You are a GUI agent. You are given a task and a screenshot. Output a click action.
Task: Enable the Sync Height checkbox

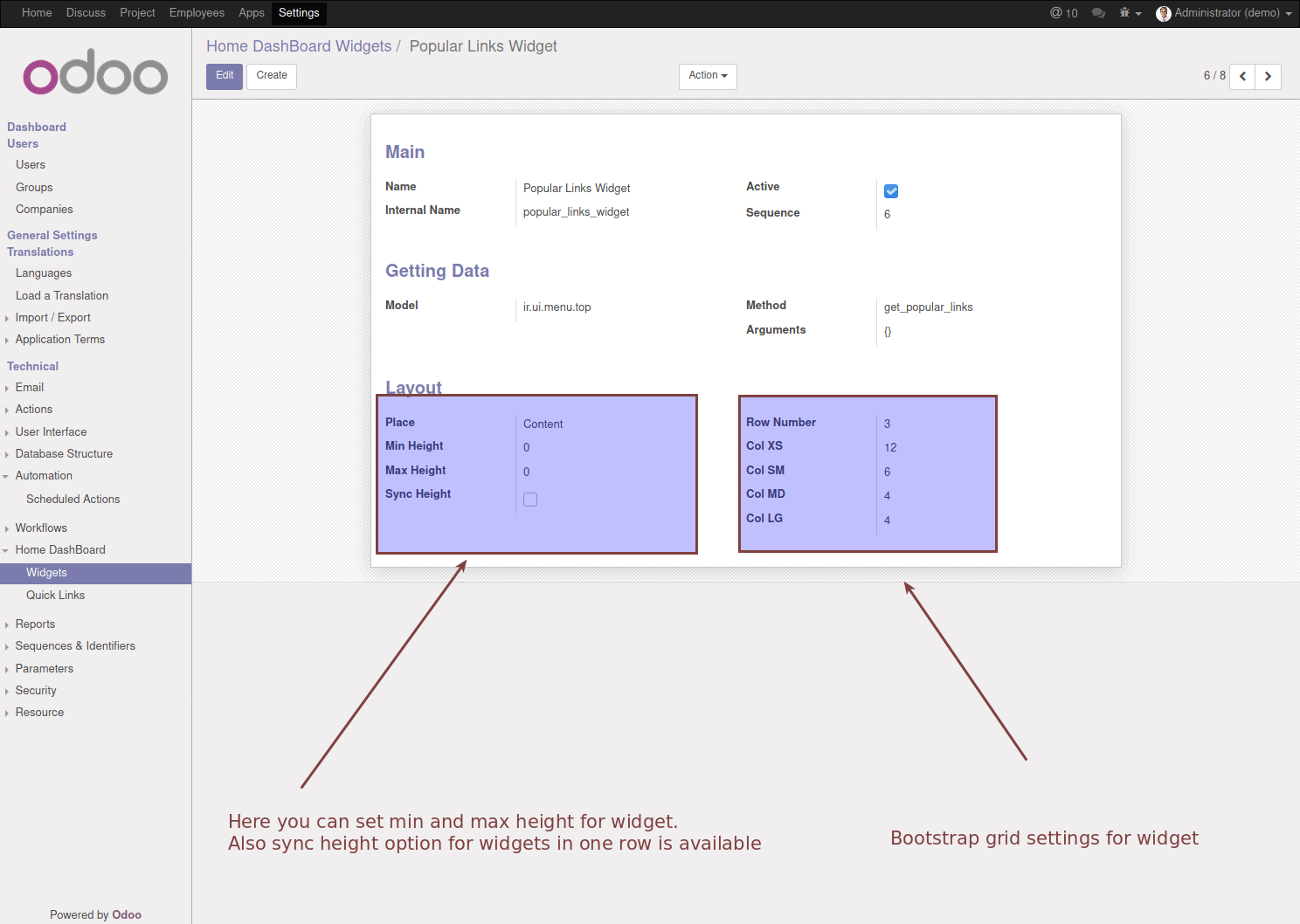[530, 499]
